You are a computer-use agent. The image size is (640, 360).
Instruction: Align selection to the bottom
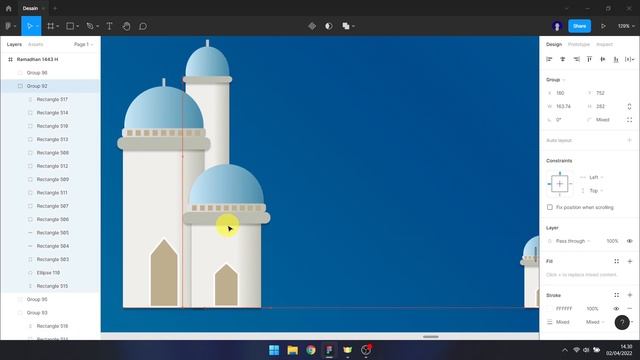click(x=616, y=59)
